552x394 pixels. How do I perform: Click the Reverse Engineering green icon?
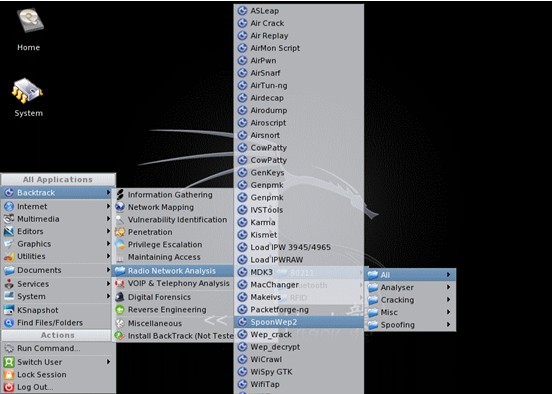pos(120,309)
